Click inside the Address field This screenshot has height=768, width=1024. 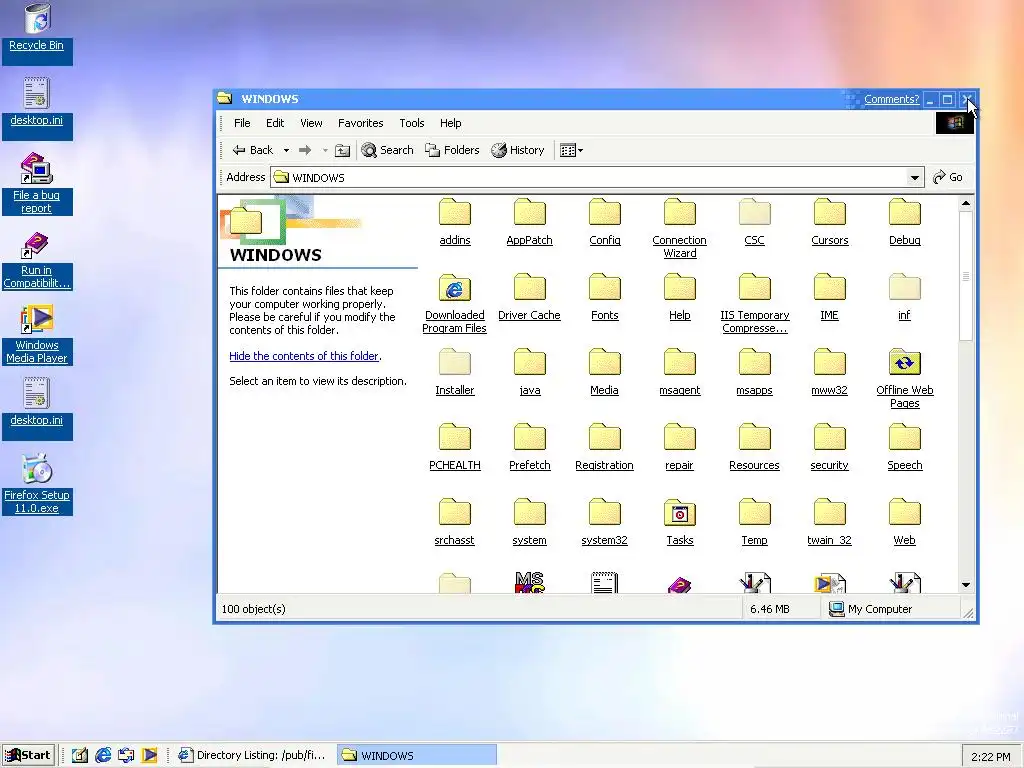(588, 177)
